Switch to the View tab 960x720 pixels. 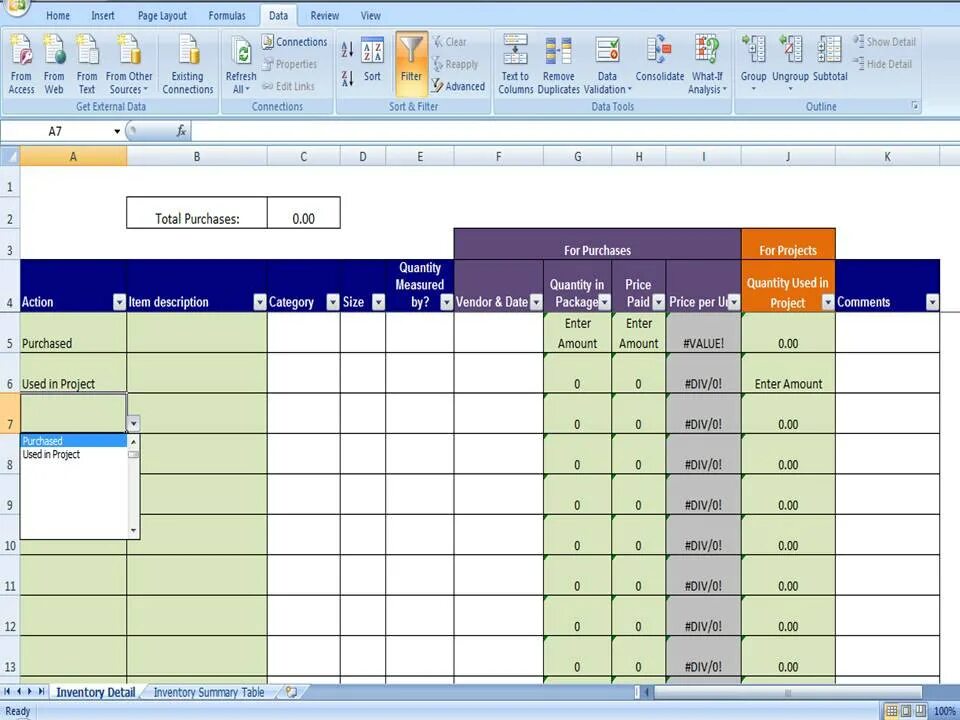click(x=370, y=15)
